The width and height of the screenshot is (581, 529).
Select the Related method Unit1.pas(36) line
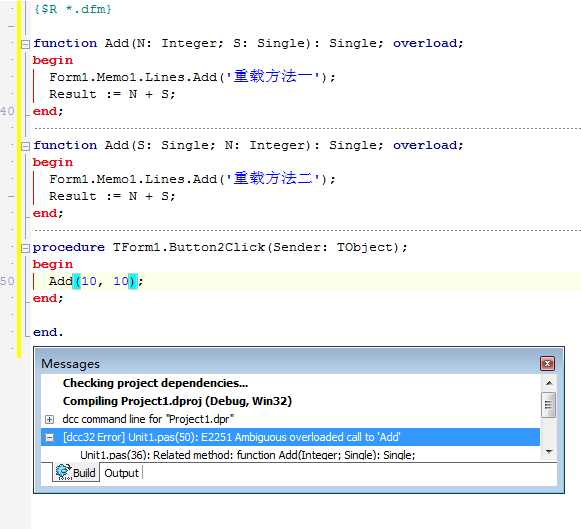coord(248,455)
